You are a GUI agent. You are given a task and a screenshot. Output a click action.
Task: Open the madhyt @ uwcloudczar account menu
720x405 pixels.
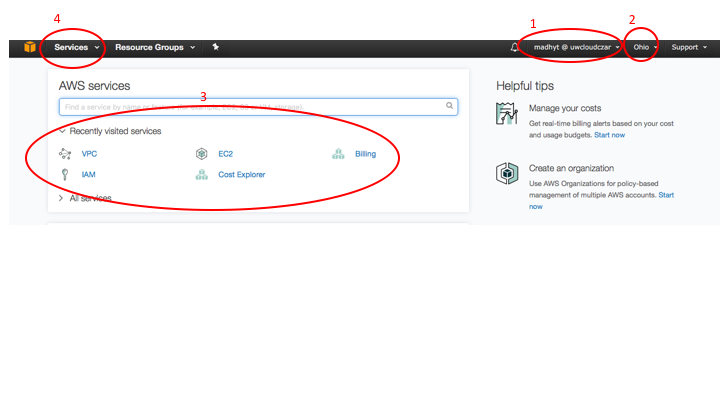pyautogui.click(x=576, y=47)
